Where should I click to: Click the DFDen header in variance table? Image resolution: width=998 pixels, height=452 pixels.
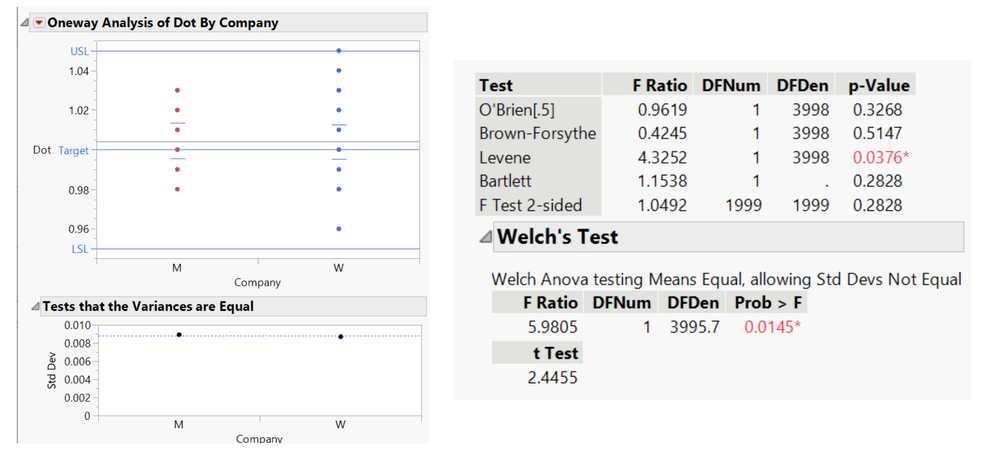[x=801, y=85]
